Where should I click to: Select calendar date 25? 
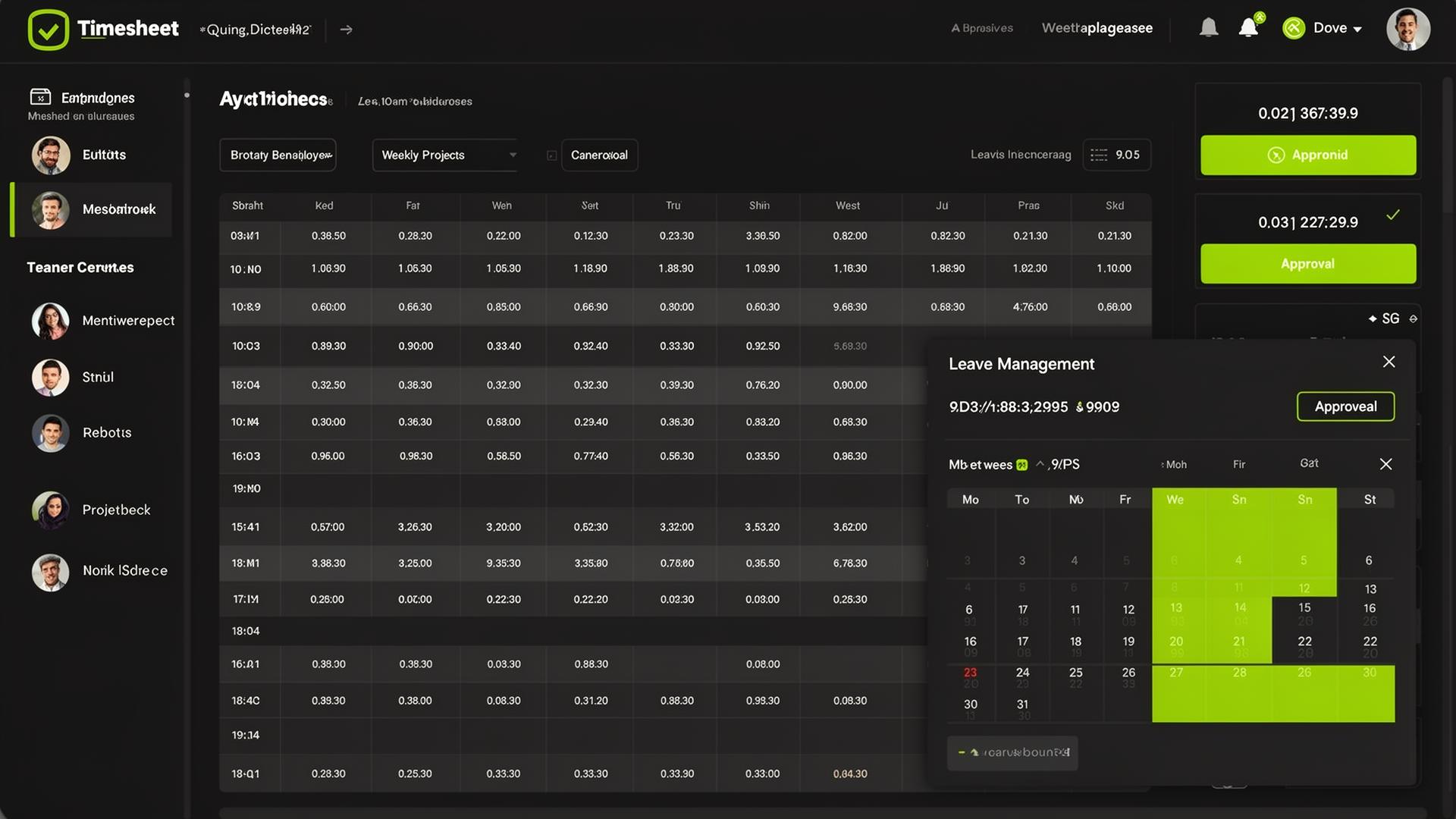[x=1075, y=673]
